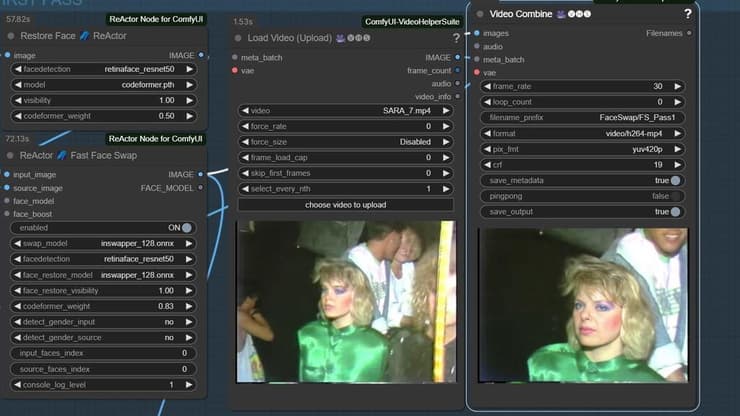
Task: Click Video Combine output preview
Action: tap(583, 305)
